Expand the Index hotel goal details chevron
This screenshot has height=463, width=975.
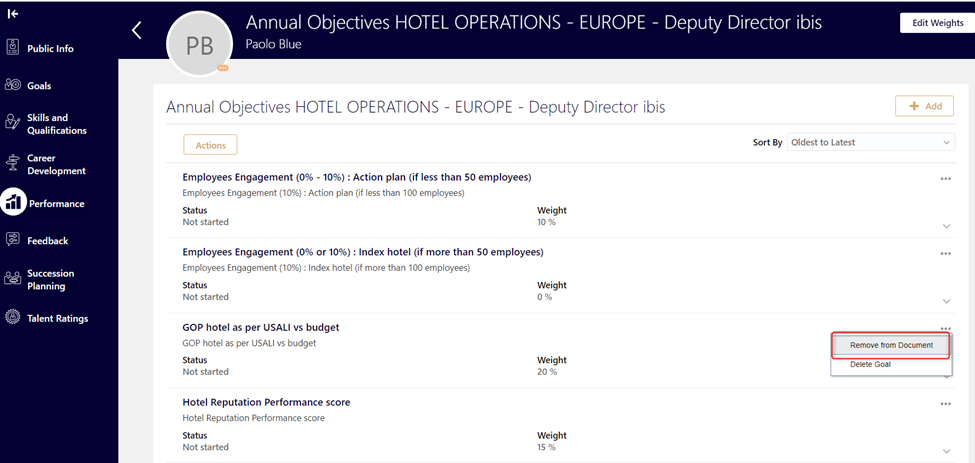pyautogui.click(x=946, y=301)
